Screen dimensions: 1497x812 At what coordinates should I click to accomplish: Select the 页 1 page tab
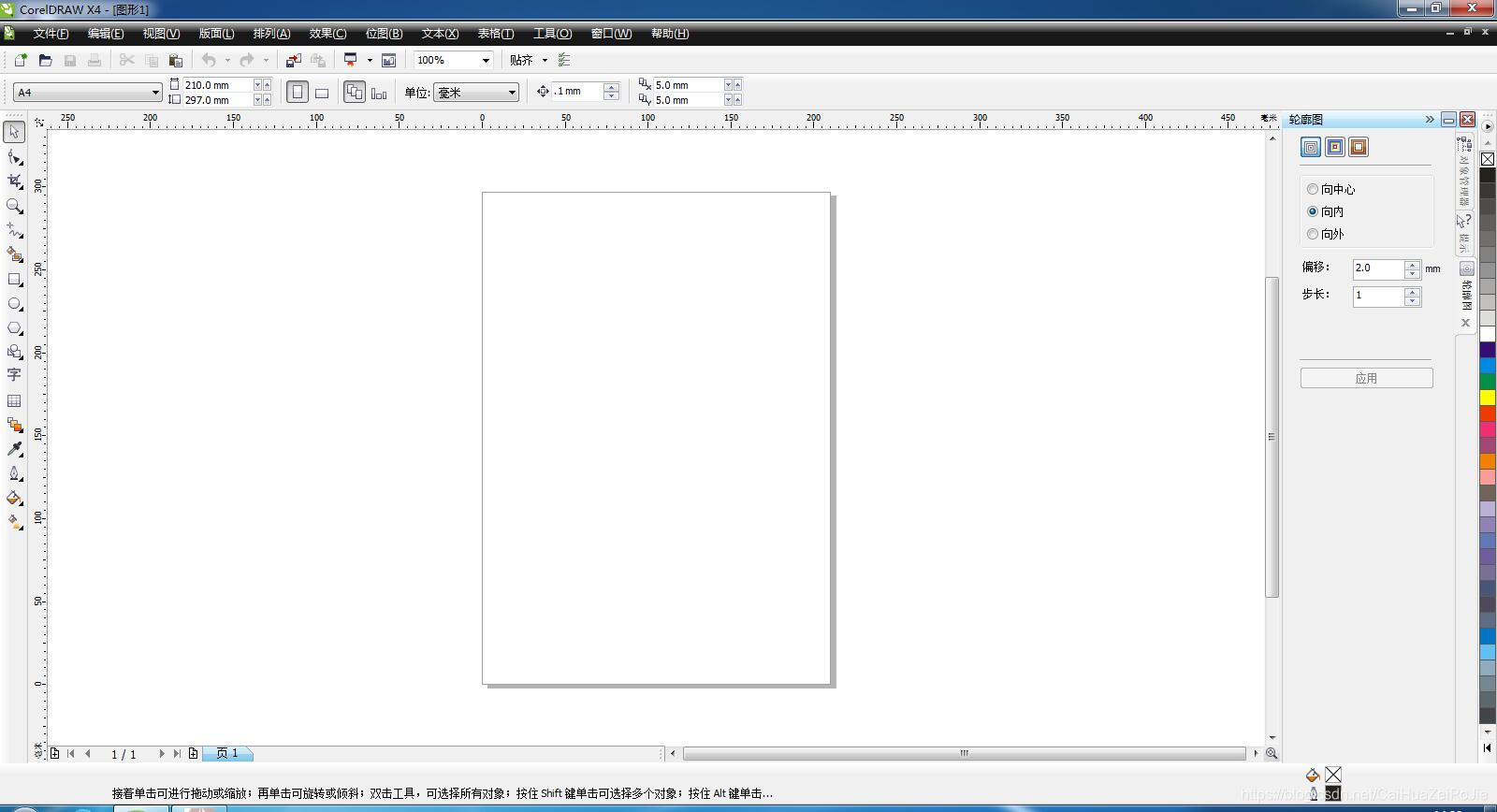227,753
